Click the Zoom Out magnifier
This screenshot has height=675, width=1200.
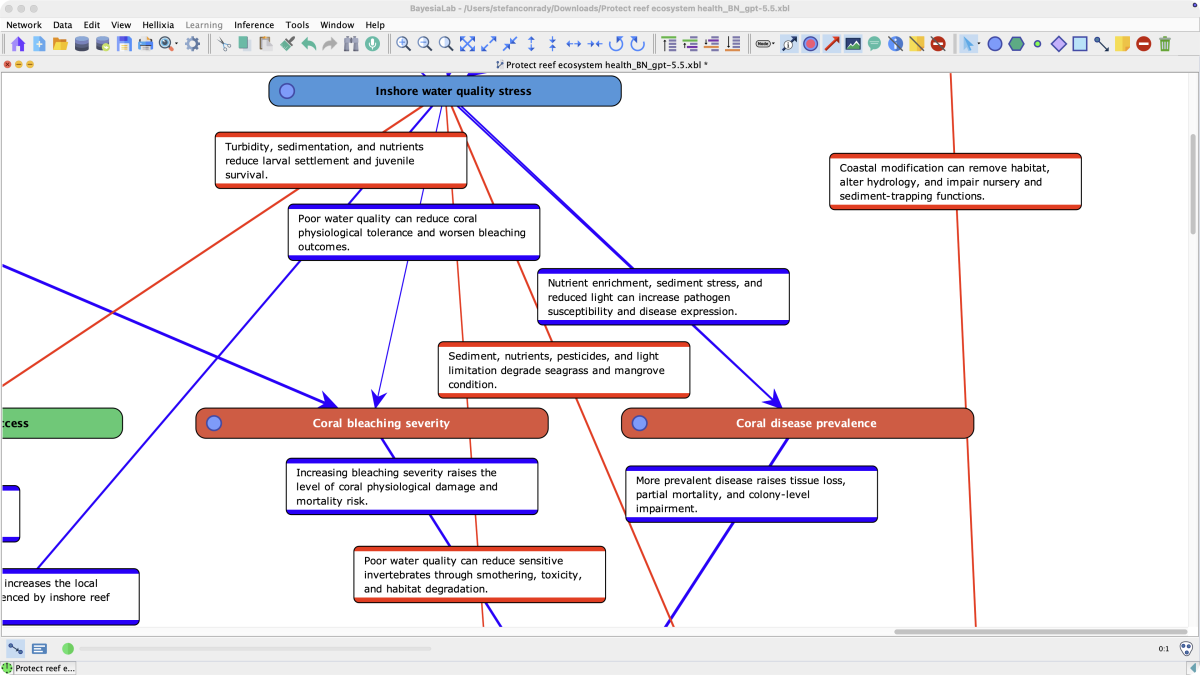pyautogui.click(x=424, y=44)
